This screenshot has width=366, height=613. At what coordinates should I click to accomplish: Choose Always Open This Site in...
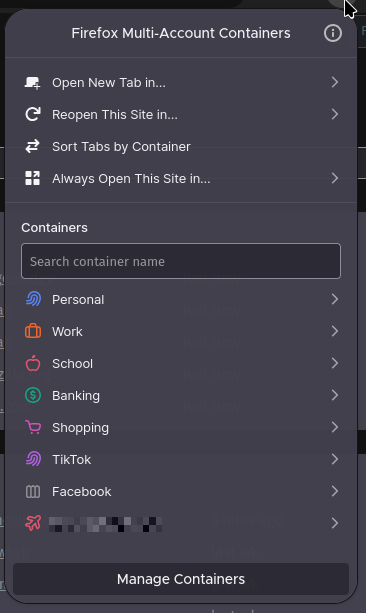click(x=181, y=178)
